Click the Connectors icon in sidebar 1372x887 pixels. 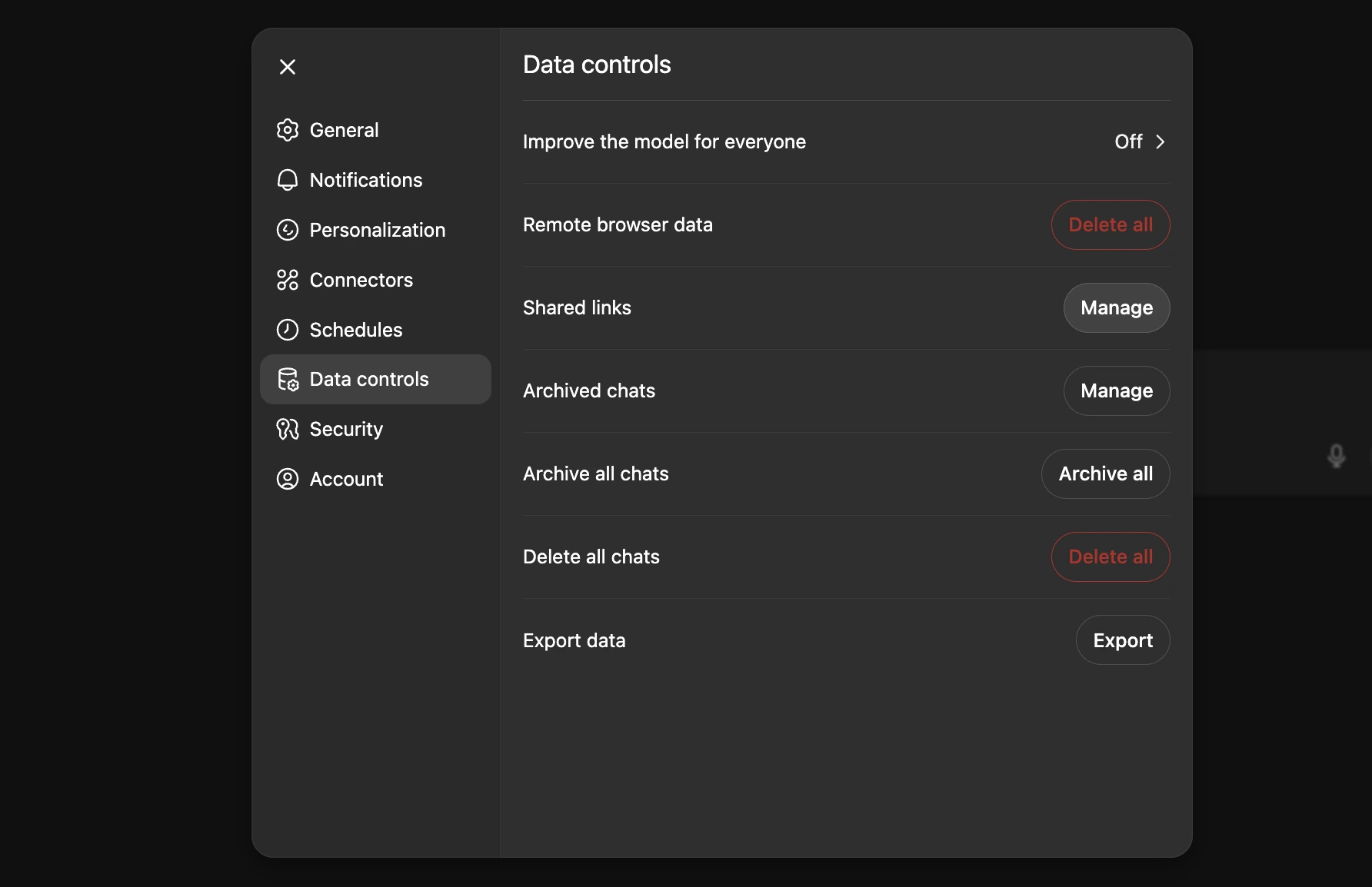tap(287, 280)
